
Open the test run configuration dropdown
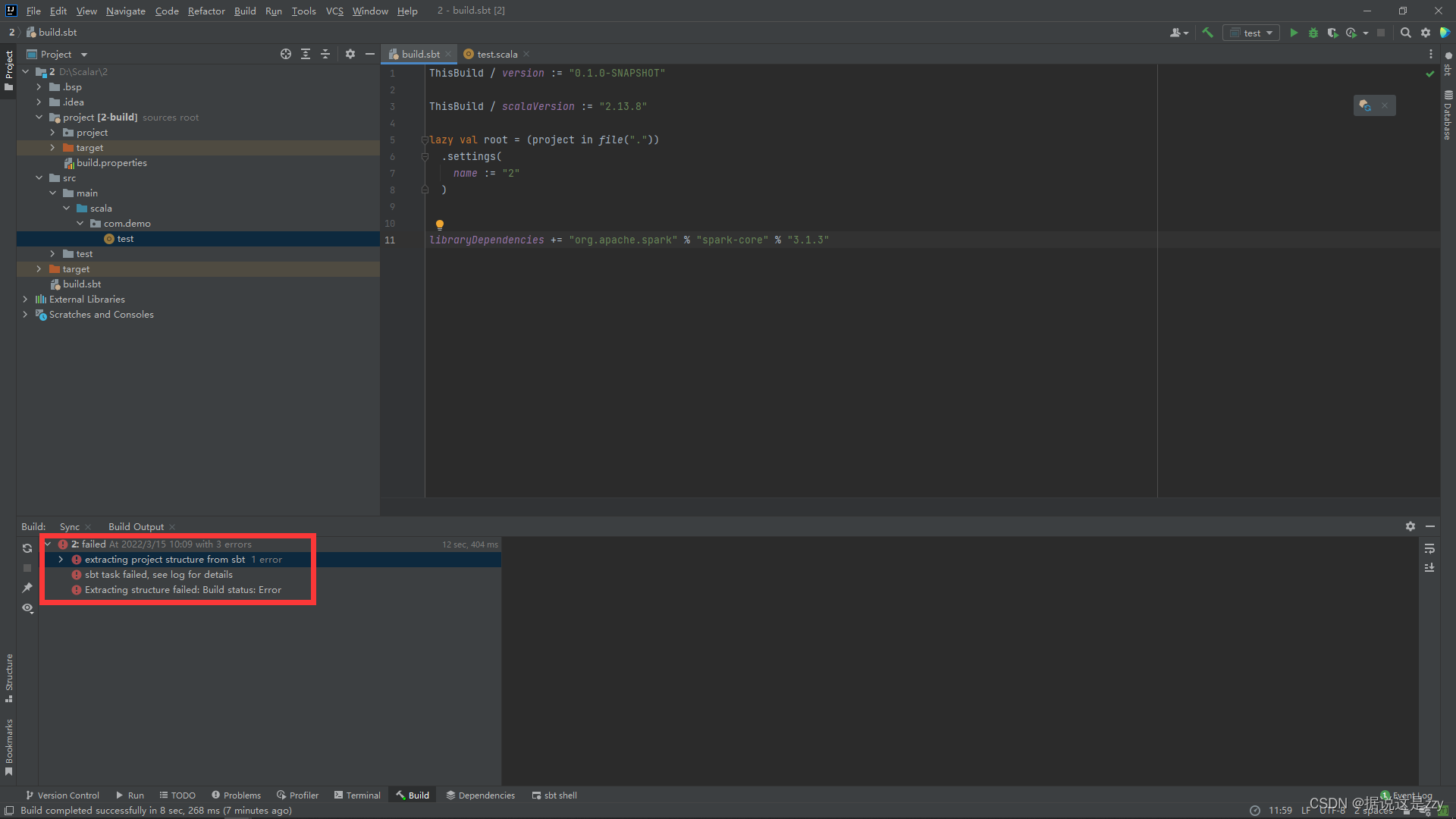(1252, 33)
